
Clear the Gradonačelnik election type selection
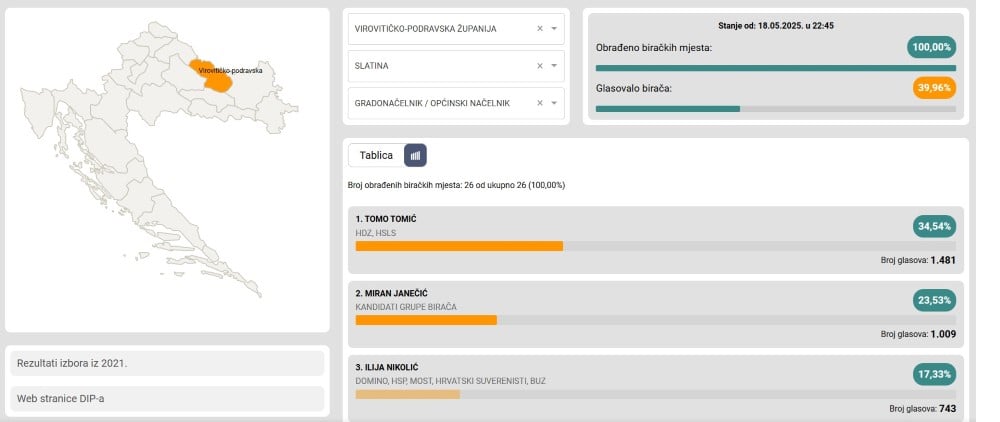[540, 103]
